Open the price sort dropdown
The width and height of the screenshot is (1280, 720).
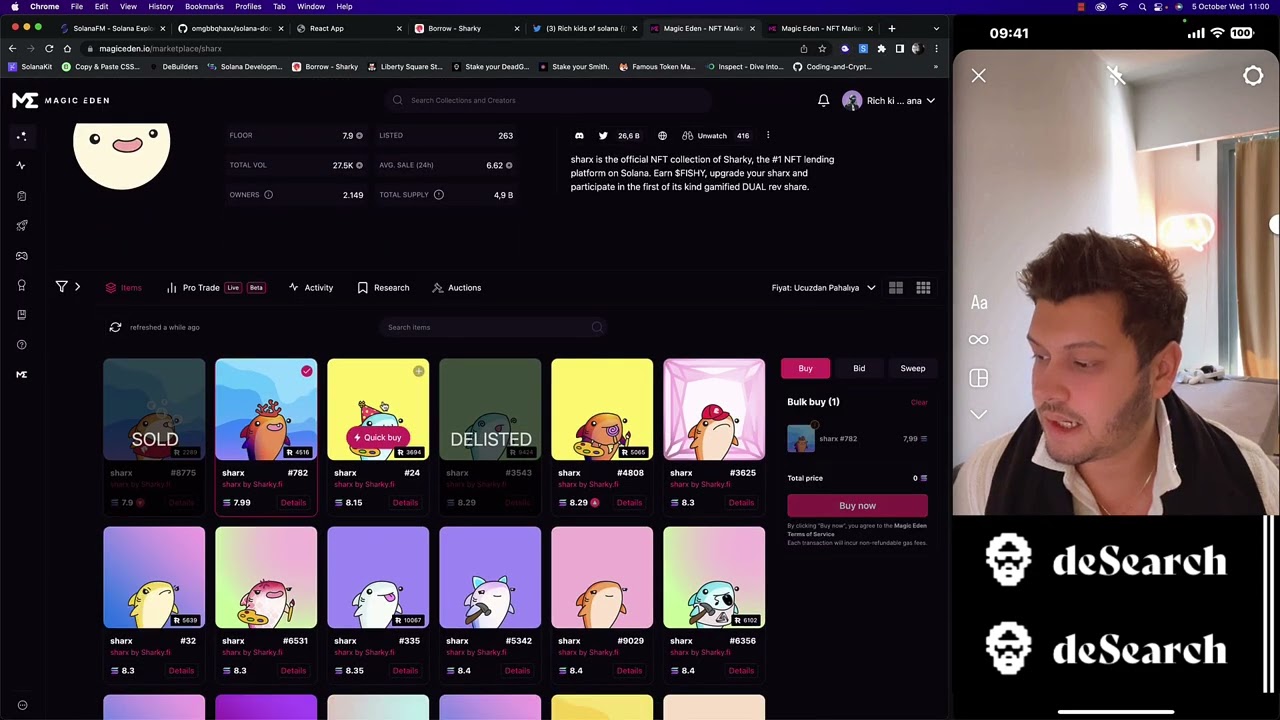click(823, 288)
